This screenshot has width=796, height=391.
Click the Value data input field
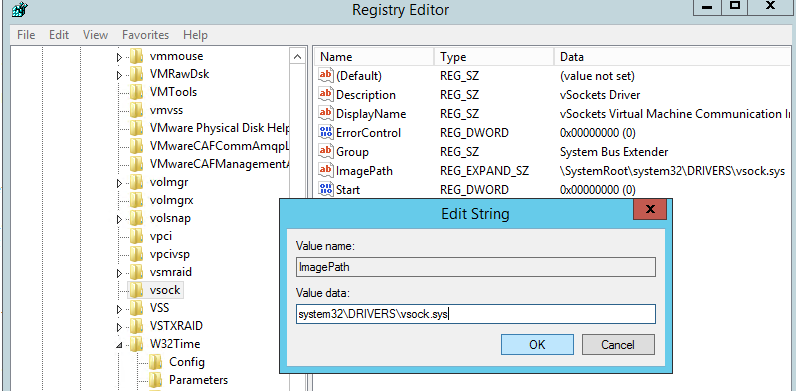pos(476,314)
